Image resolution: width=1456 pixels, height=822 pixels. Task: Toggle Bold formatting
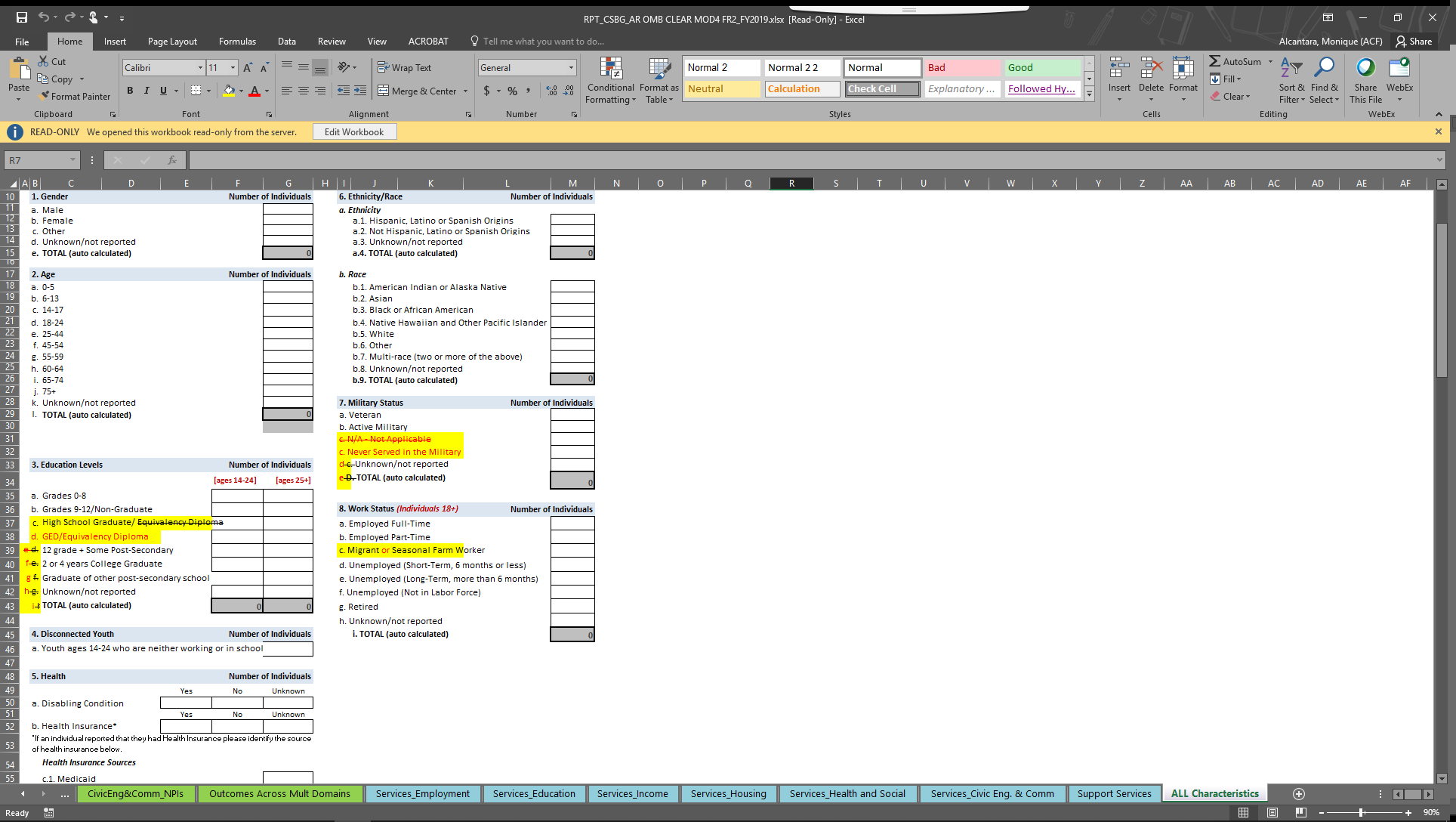[130, 91]
